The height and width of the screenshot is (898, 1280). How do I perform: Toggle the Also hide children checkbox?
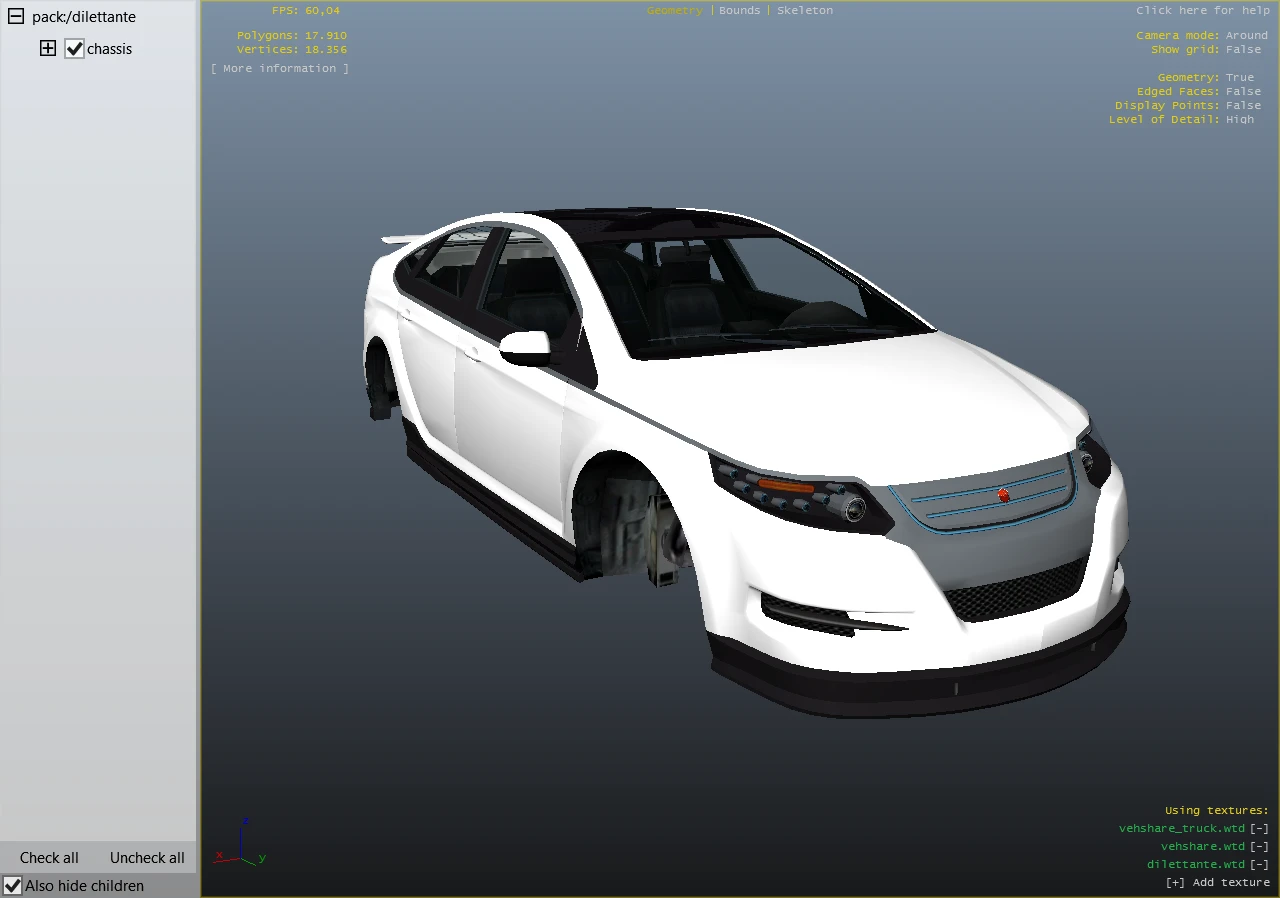coord(13,885)
